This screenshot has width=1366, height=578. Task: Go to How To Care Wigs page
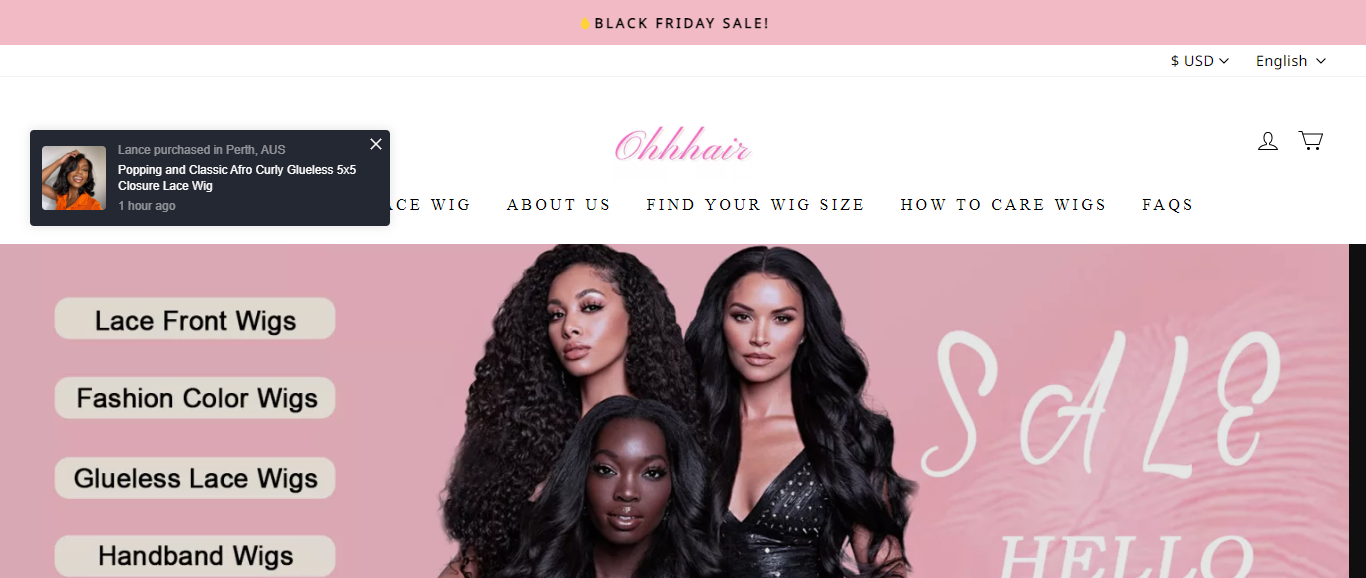(x=1003, y=205)
